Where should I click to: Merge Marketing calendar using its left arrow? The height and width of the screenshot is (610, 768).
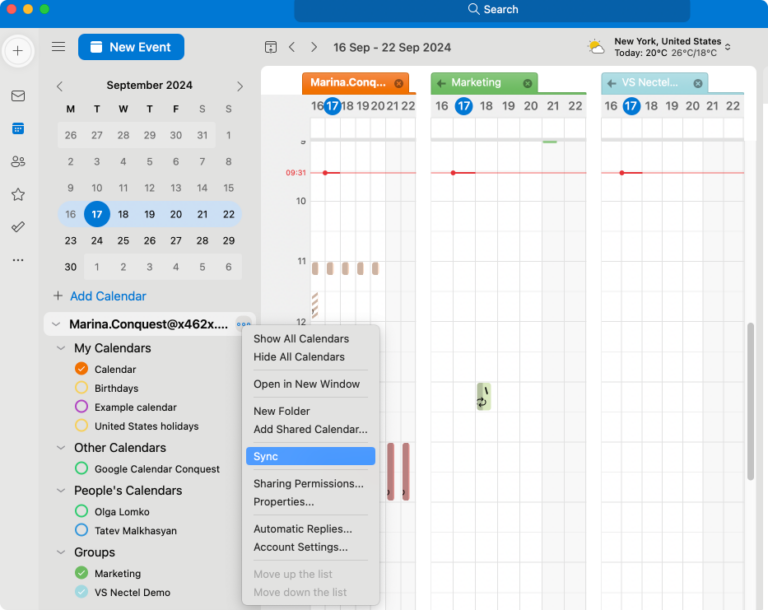441,83
